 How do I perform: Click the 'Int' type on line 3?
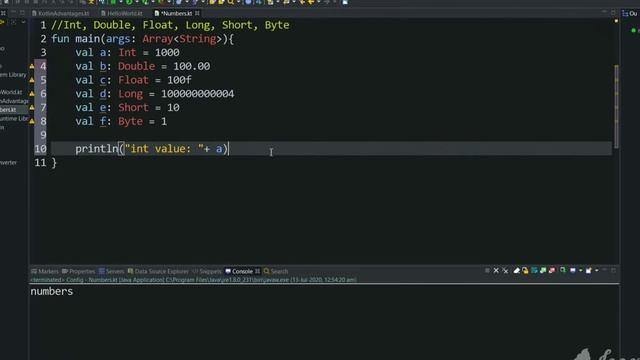[x=127, y=53]
